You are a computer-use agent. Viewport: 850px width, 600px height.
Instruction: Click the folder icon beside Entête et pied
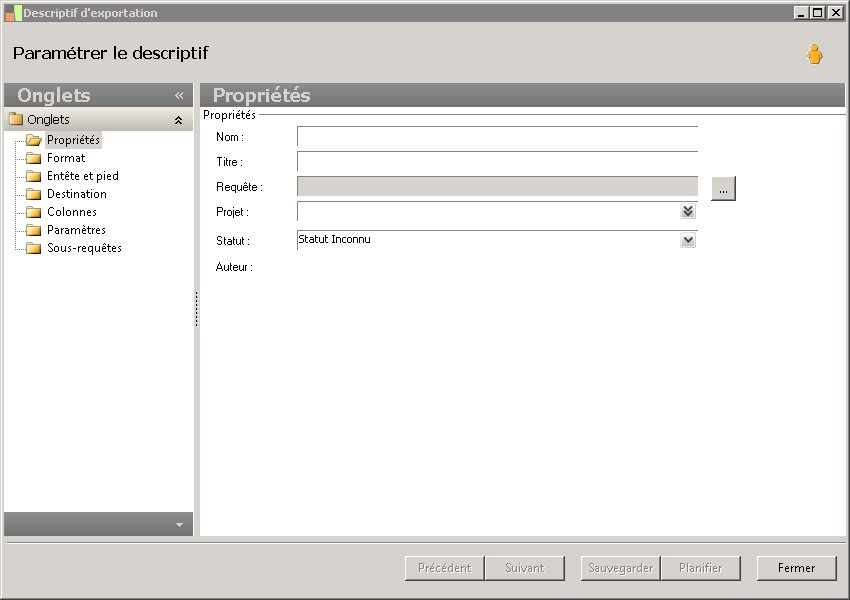(x=34, y=176)
